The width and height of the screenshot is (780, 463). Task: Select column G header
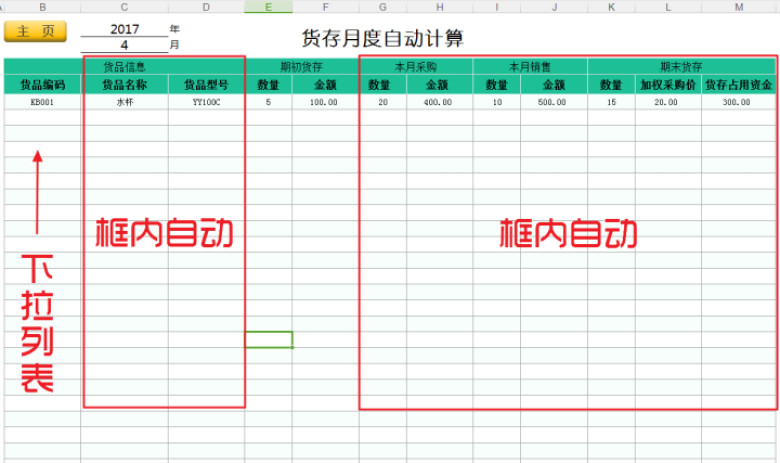click(x=383, y=7)
